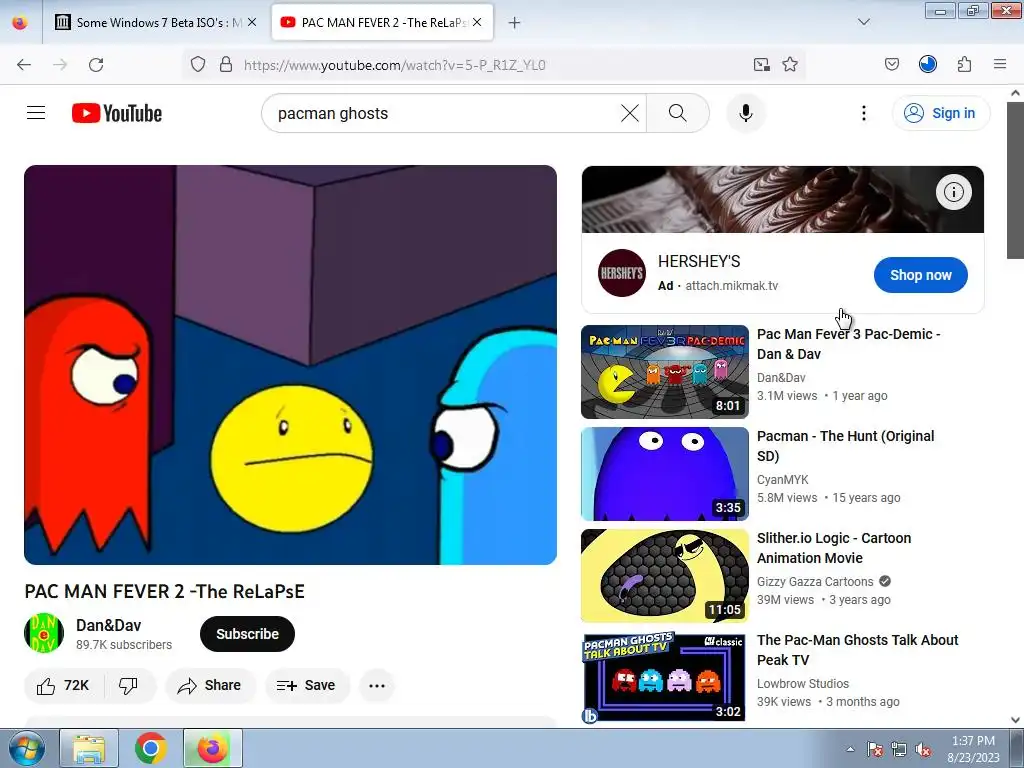Open Firefox account circle icon
The width and height of the screenshot is (1024, 768).
[x=927, y=65]
